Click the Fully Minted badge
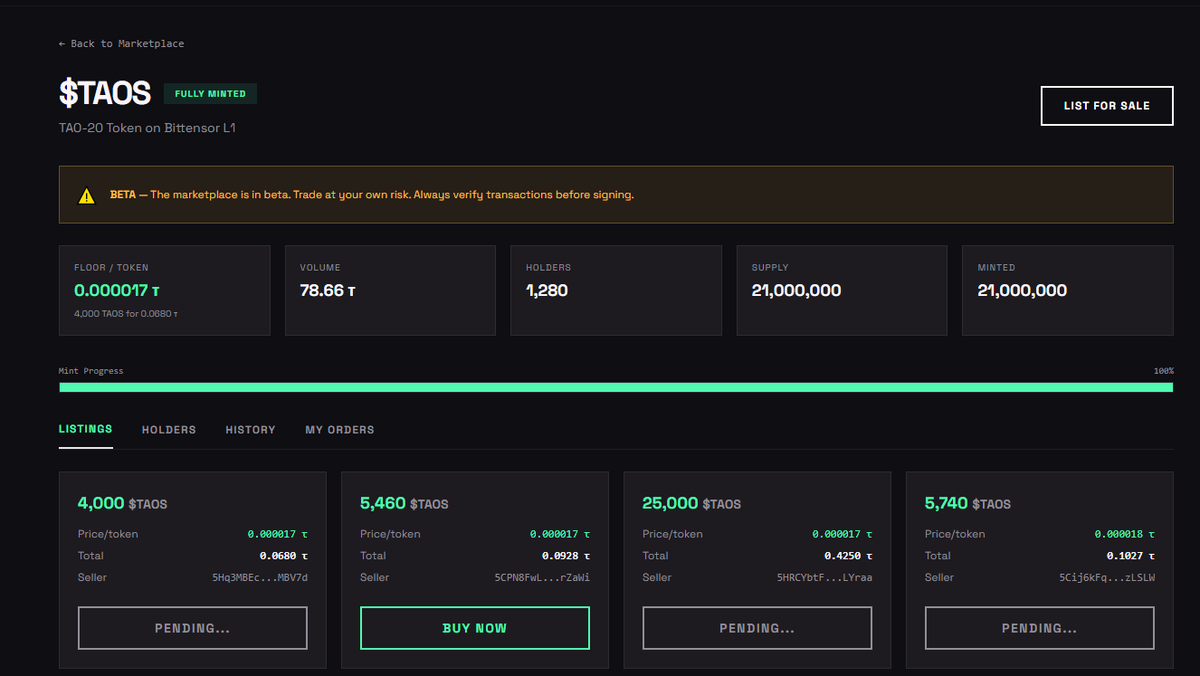This screenshot has height=676, width=1200. [x=211, y=94]
